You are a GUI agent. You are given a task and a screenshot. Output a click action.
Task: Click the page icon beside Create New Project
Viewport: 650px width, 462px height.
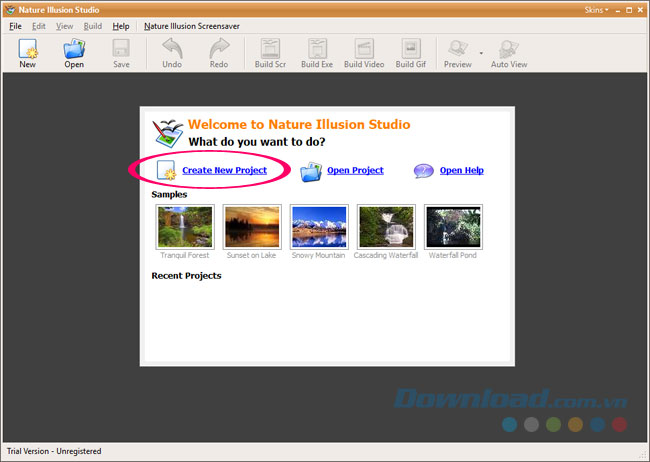(166, 170)
